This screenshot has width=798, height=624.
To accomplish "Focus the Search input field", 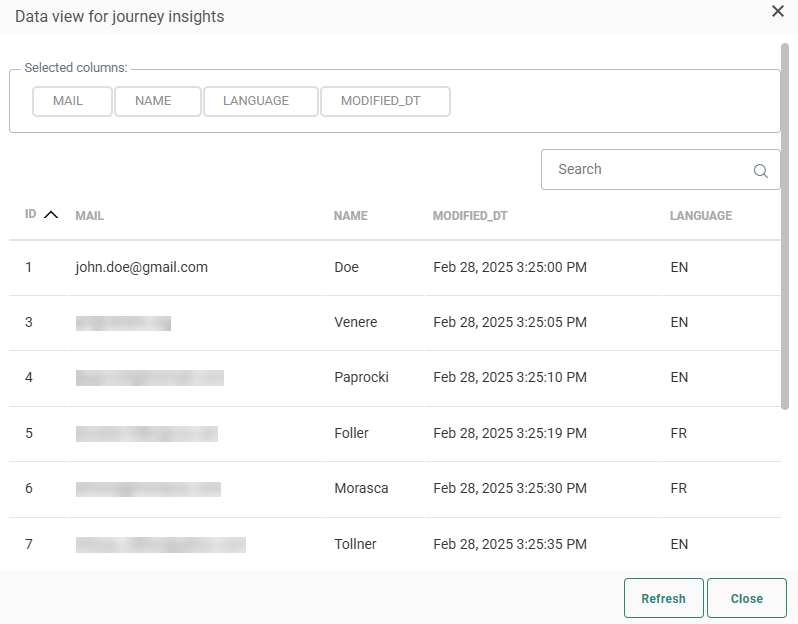I will pos(645,170).
